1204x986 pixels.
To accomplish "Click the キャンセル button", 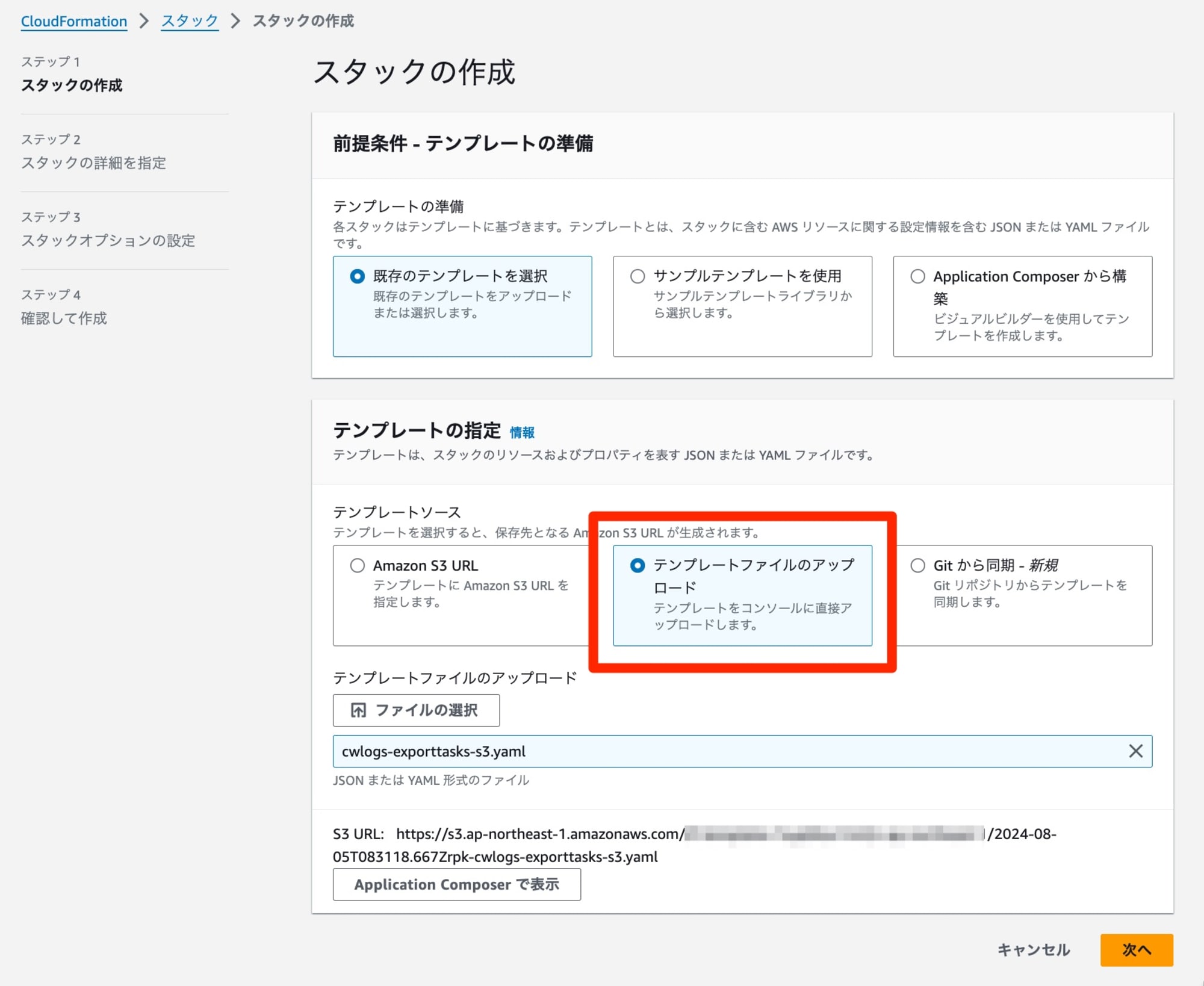I will click(x=1033, y=950).
